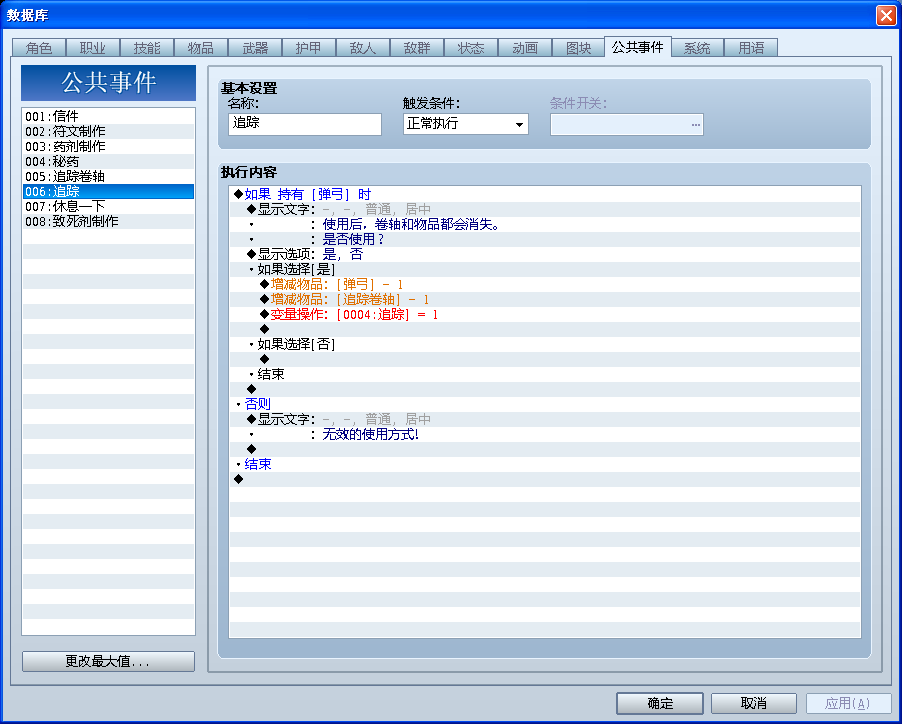Select common event 007:休息一下
902x724 pixels.
point(108,206)
